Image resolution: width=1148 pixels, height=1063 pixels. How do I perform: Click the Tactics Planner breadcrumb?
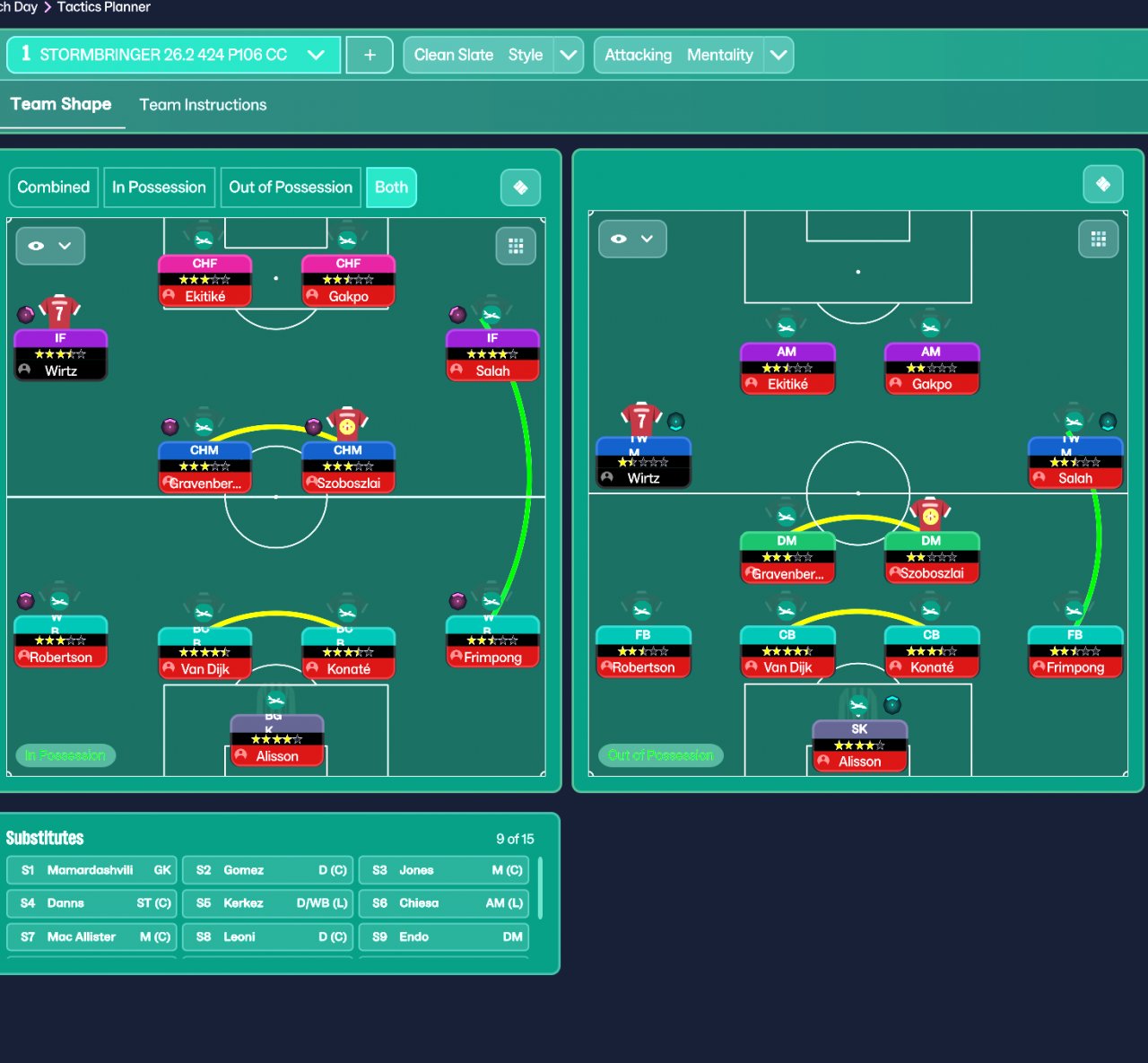(104, 7)
